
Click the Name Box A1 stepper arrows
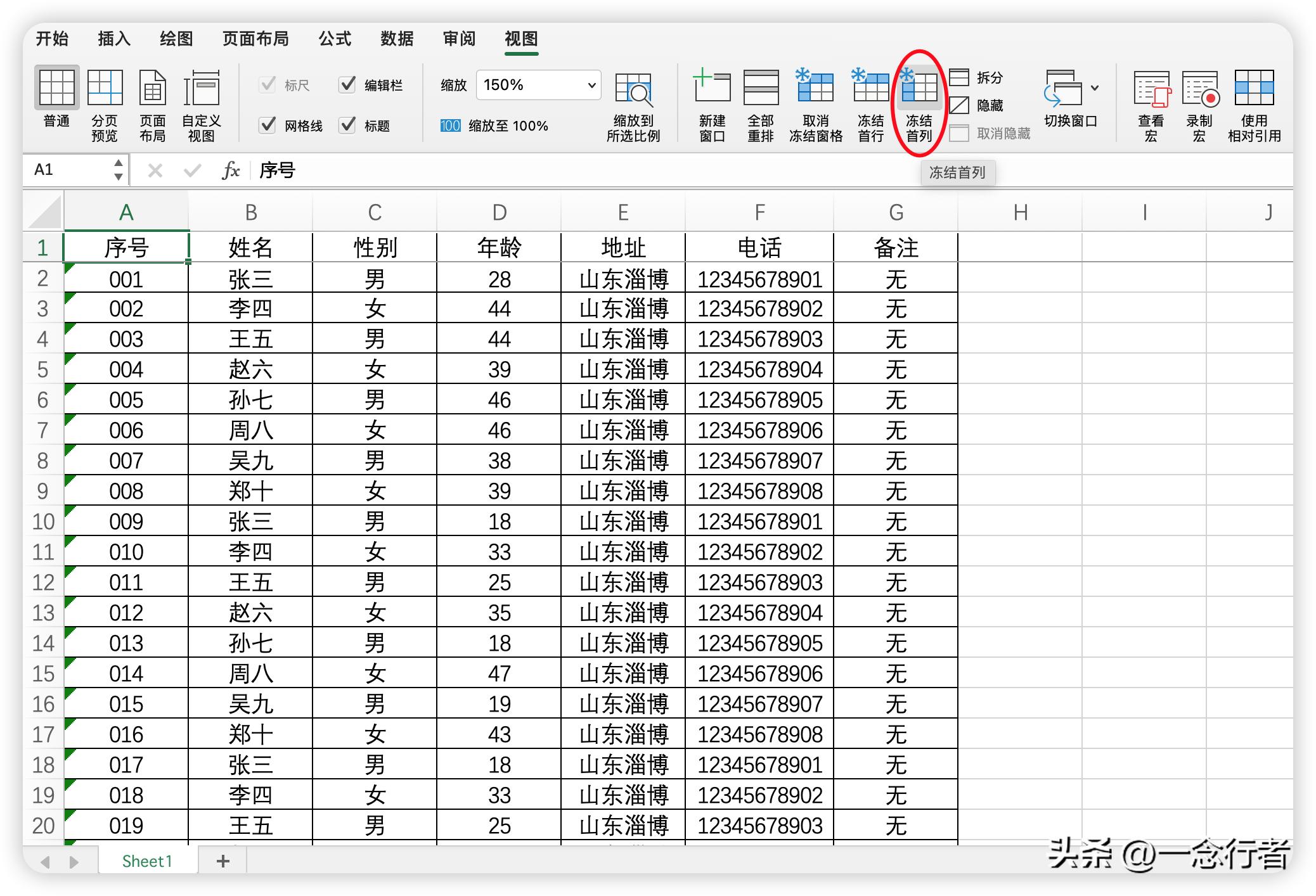coord(119,170)
